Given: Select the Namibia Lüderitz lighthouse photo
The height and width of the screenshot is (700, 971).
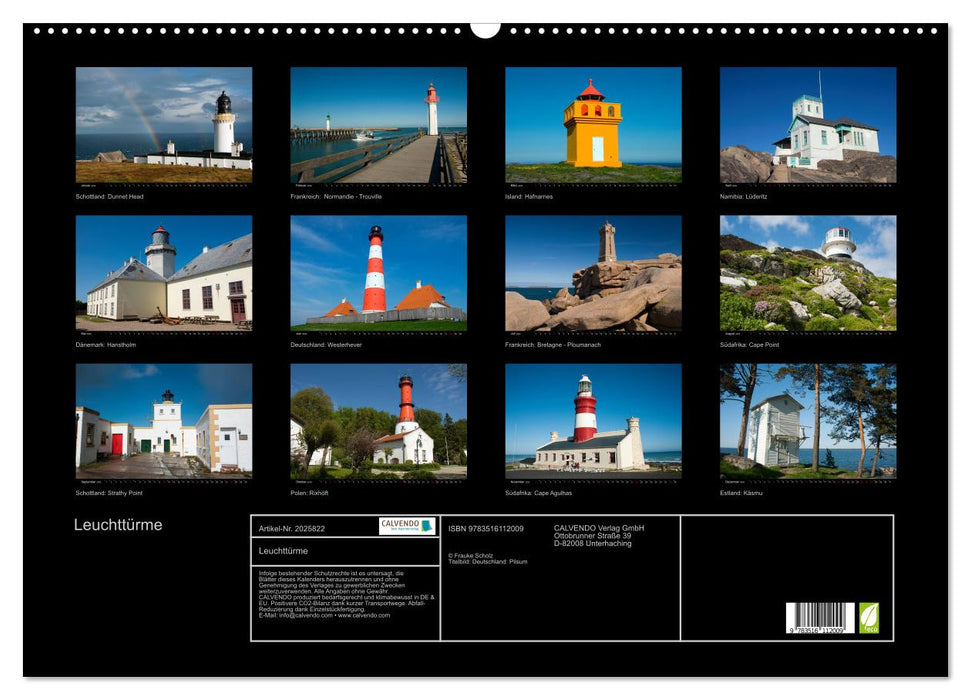Looking at the screenshot, I should (x=808, y=125).
